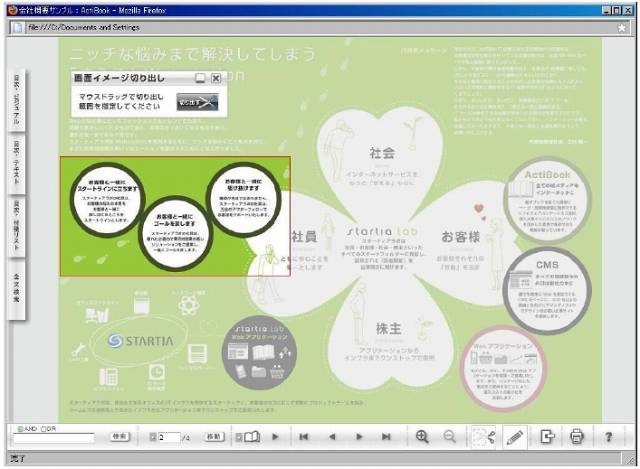Viewport: 640px width, 469px height.
Task: Open the 目次・付箋リスト side tab
Action: (x=16, y=225)
